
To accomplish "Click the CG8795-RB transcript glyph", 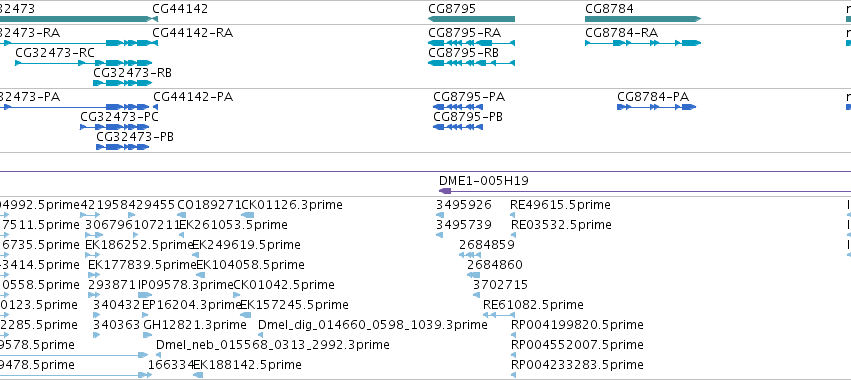I will (471, 63).
